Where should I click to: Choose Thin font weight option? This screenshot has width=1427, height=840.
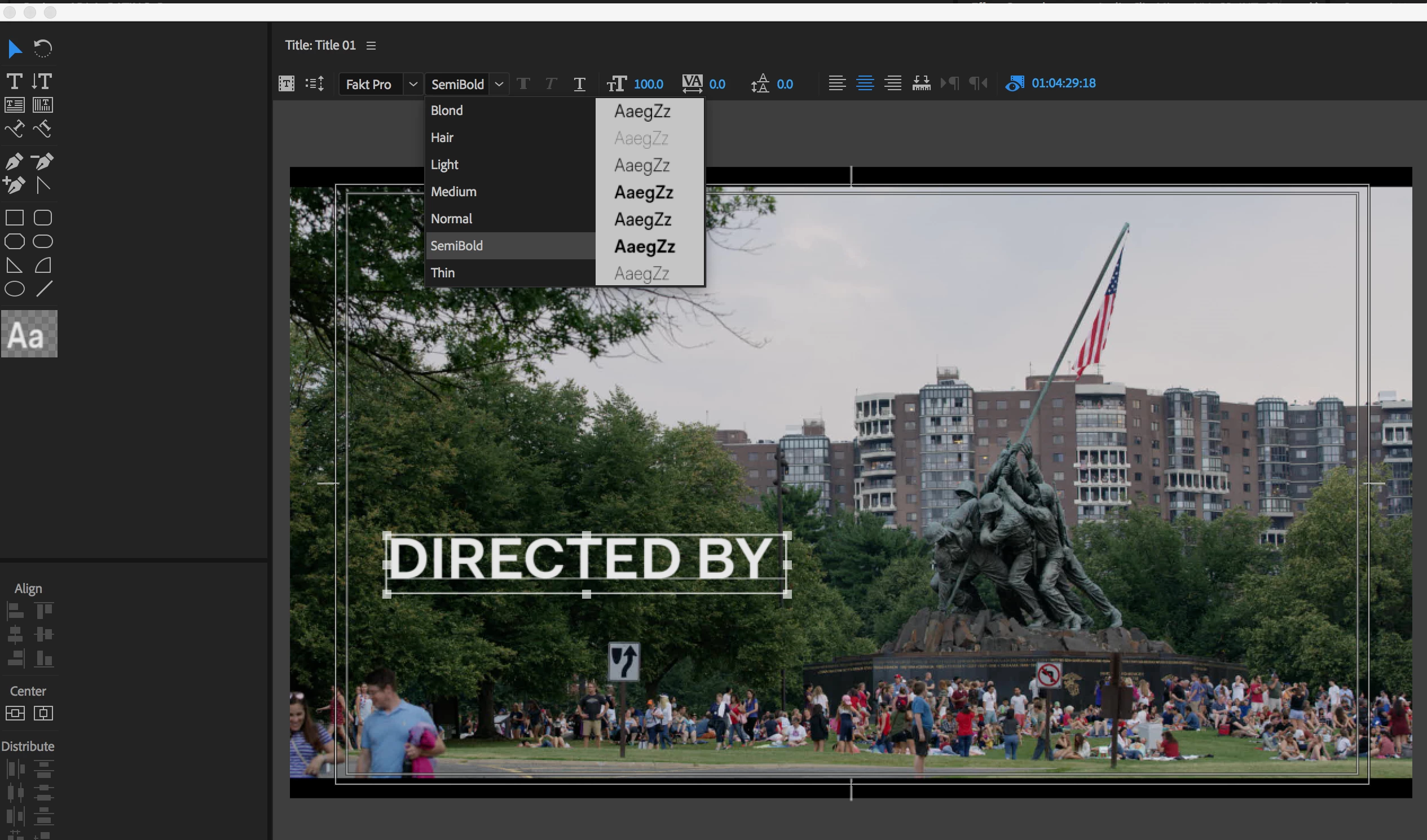tap(442, 273)
